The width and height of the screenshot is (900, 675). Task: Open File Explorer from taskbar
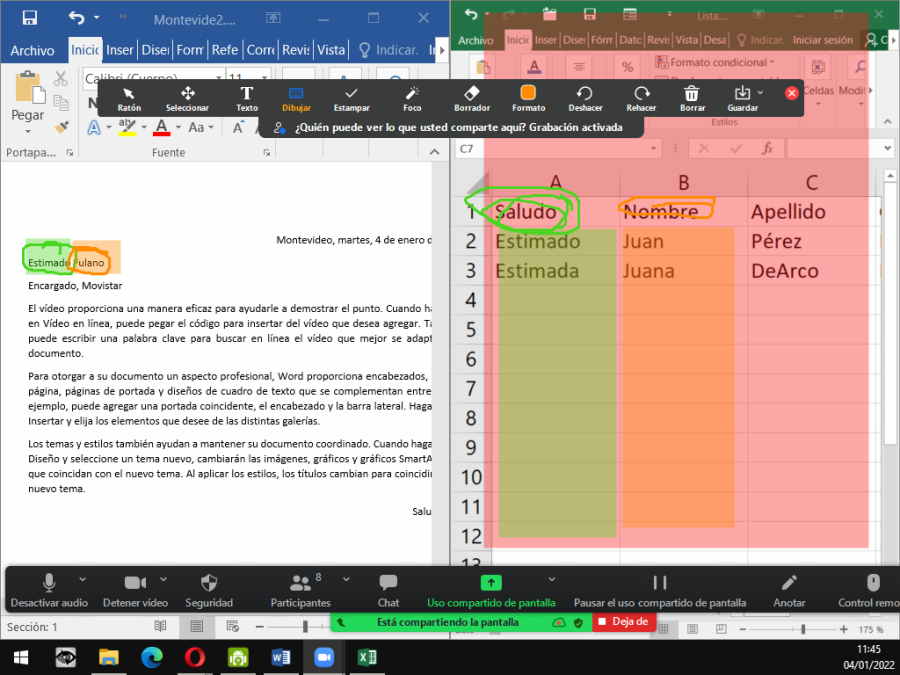click(108, 657)
